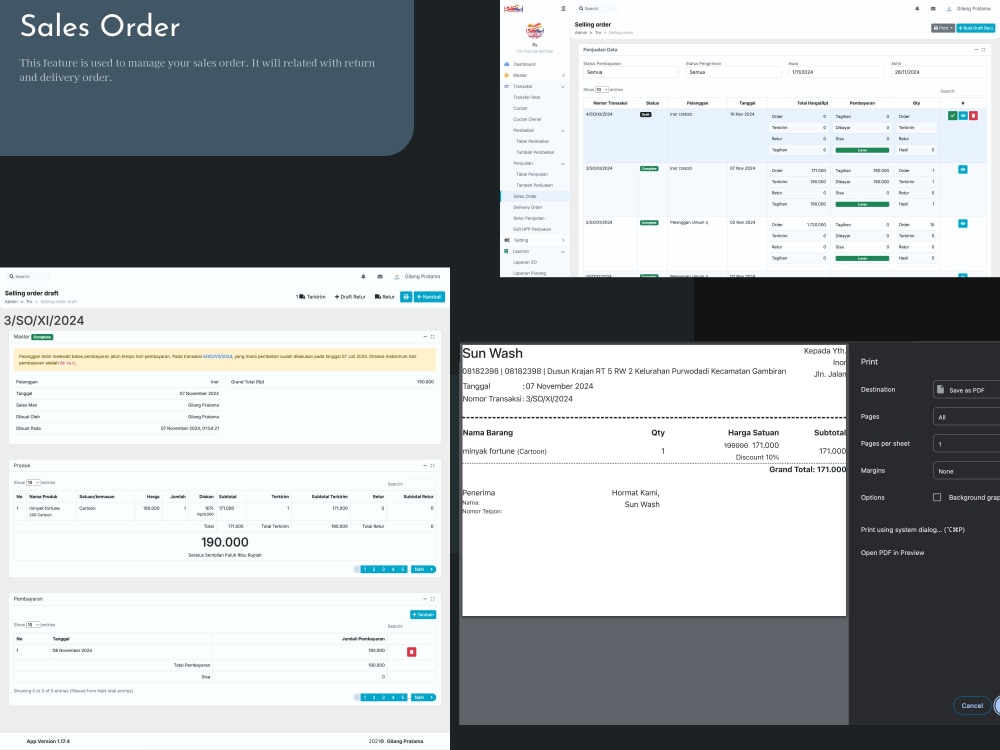Open Pages per sheet dropdown
Viewport: 1000px width, 750px height.
coord(966,444)
